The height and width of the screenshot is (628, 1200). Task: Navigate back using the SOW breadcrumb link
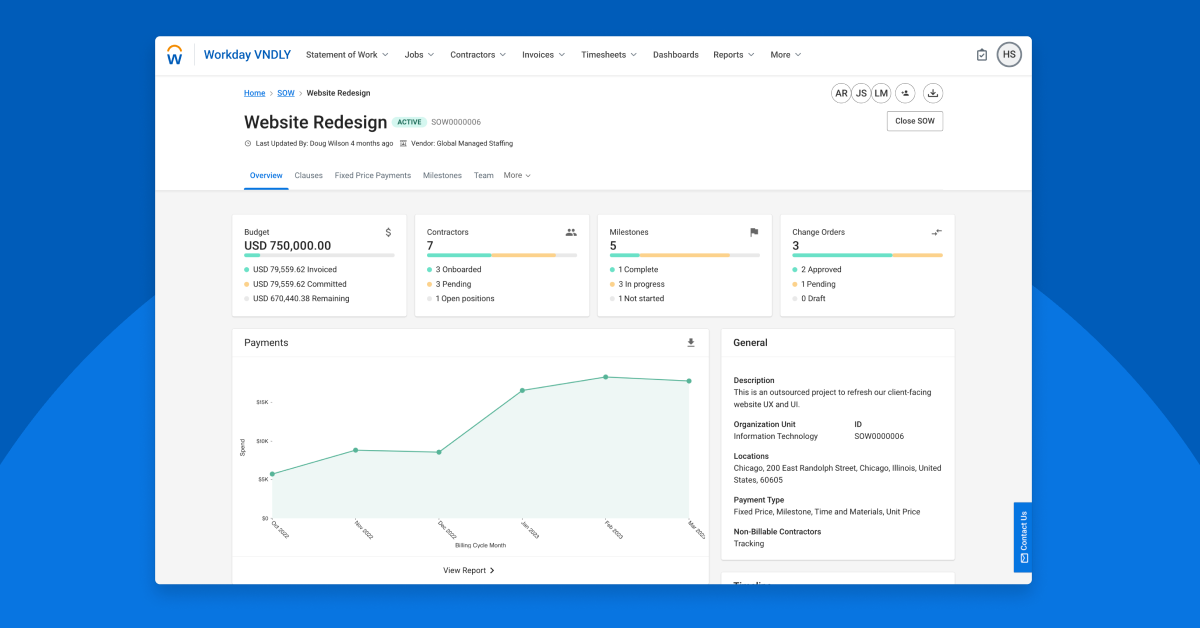click(285, 92)
